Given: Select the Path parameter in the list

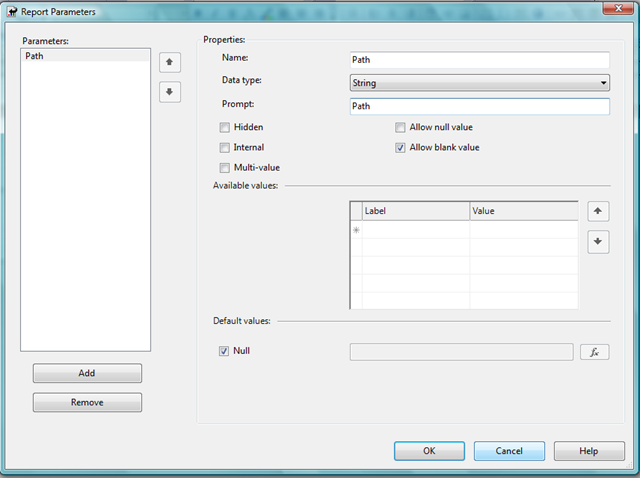Looking at the screenshot, I should 85,56.
